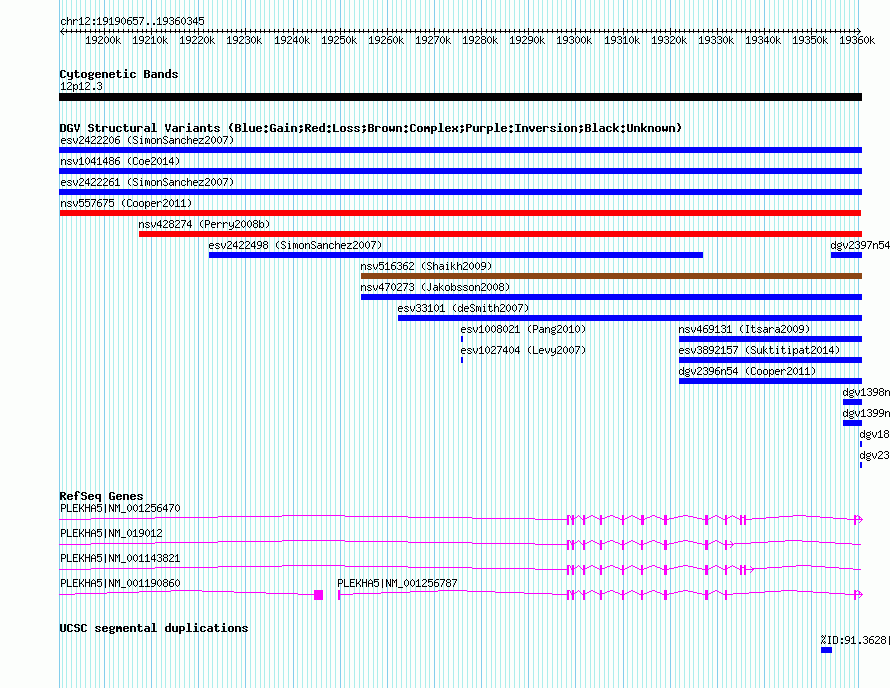Screen dimensions: 890x688
Task: Click the dgv18 variant label
Action: [875, 434]
